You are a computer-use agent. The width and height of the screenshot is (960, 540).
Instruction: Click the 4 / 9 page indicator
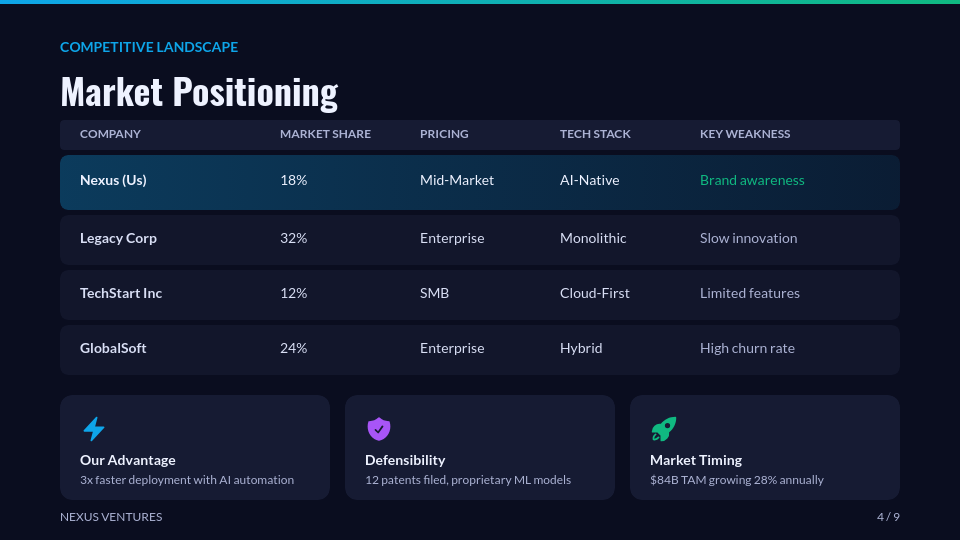tap(888, 517)
